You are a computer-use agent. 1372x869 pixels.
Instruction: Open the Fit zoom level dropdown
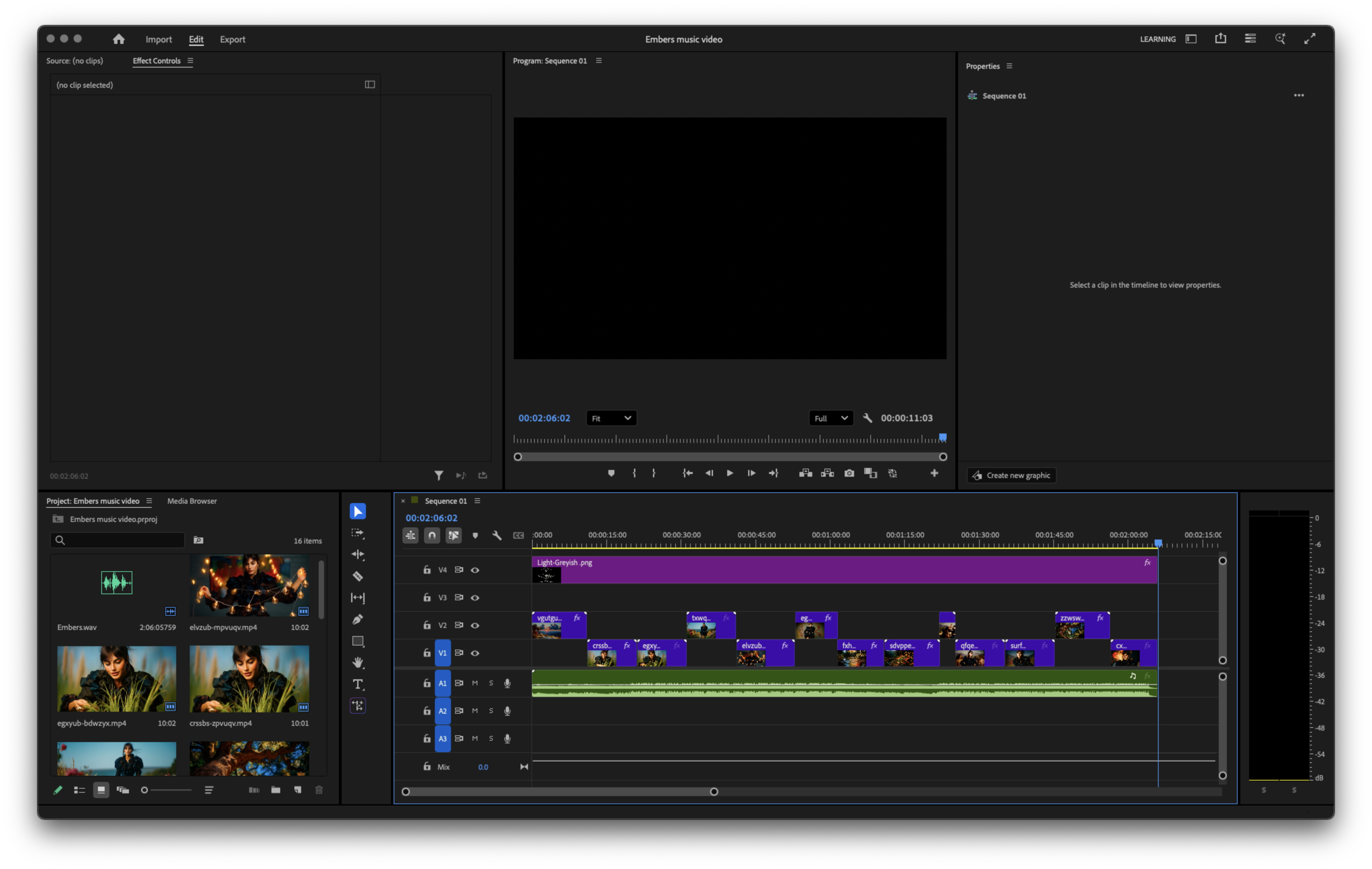611,418
